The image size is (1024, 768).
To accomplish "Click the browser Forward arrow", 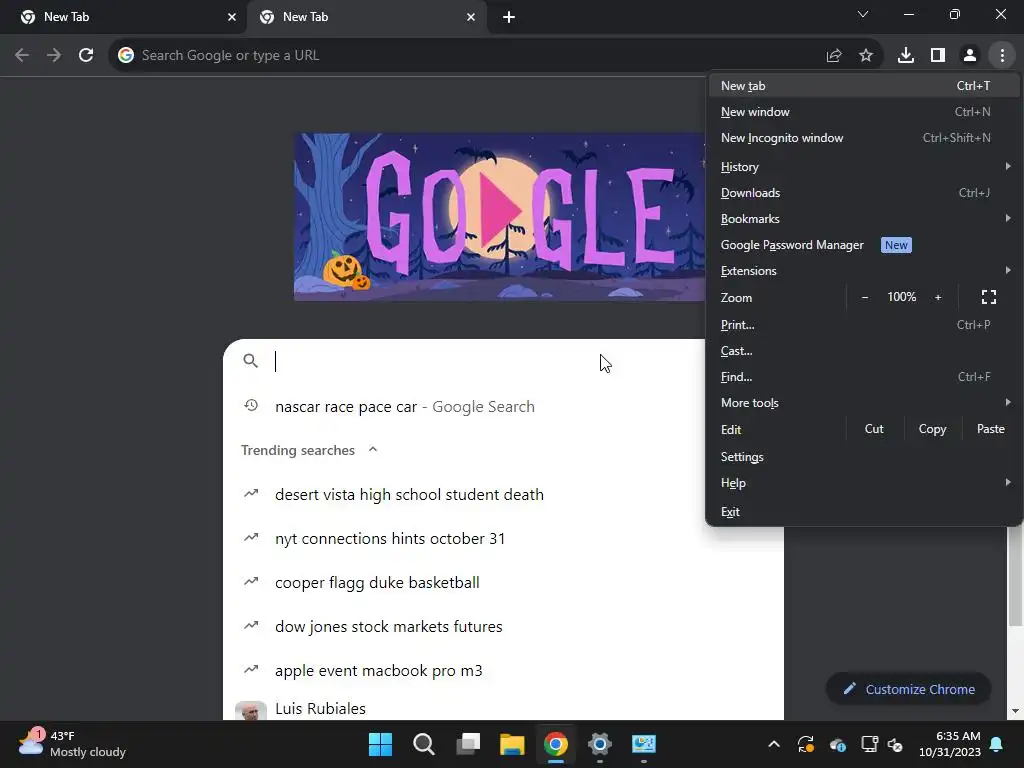I will click(54, 56).
